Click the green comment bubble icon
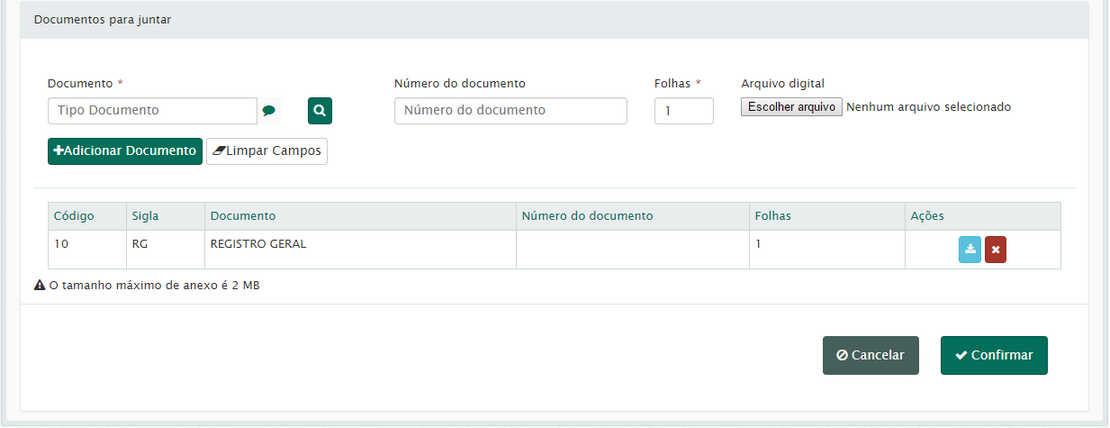 click(269, 111)
